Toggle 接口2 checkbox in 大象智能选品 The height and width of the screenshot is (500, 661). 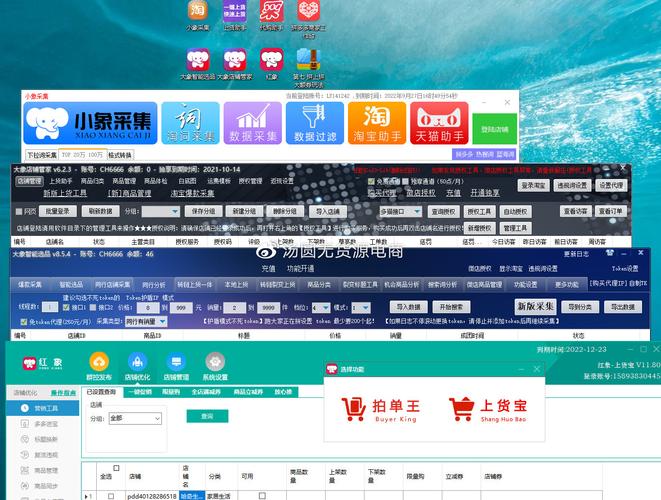(93, 307)
